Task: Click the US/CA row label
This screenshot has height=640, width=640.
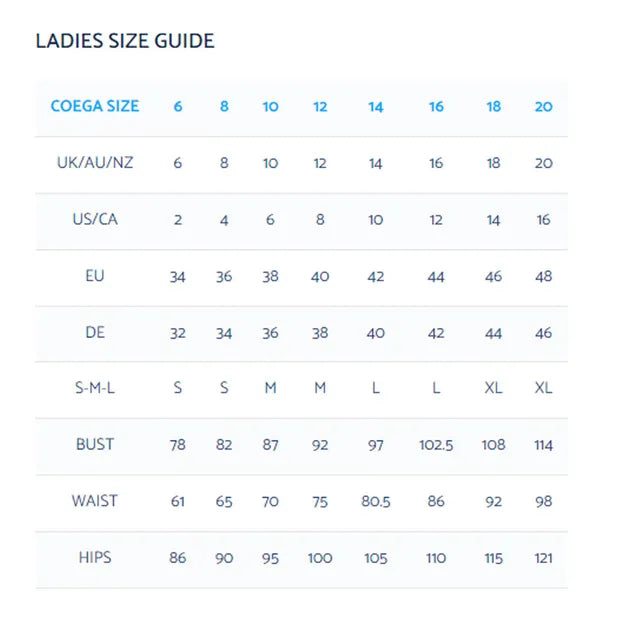Action: click(95, 219)
